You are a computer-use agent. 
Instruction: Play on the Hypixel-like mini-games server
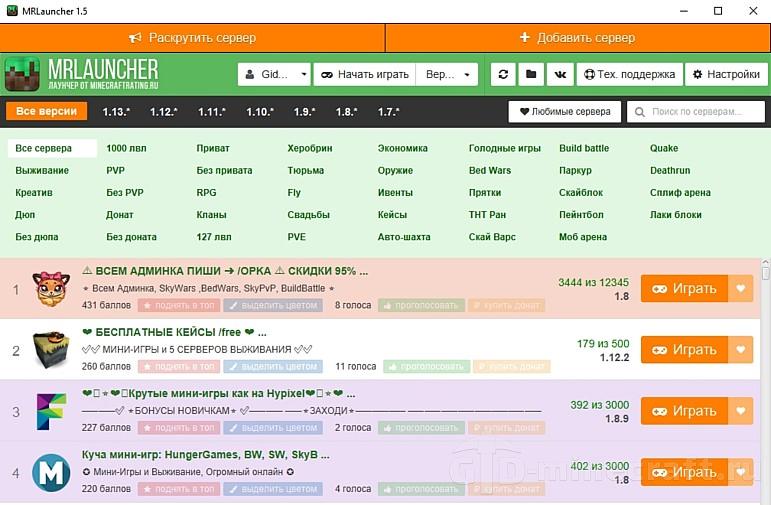(x=684, y=411)
